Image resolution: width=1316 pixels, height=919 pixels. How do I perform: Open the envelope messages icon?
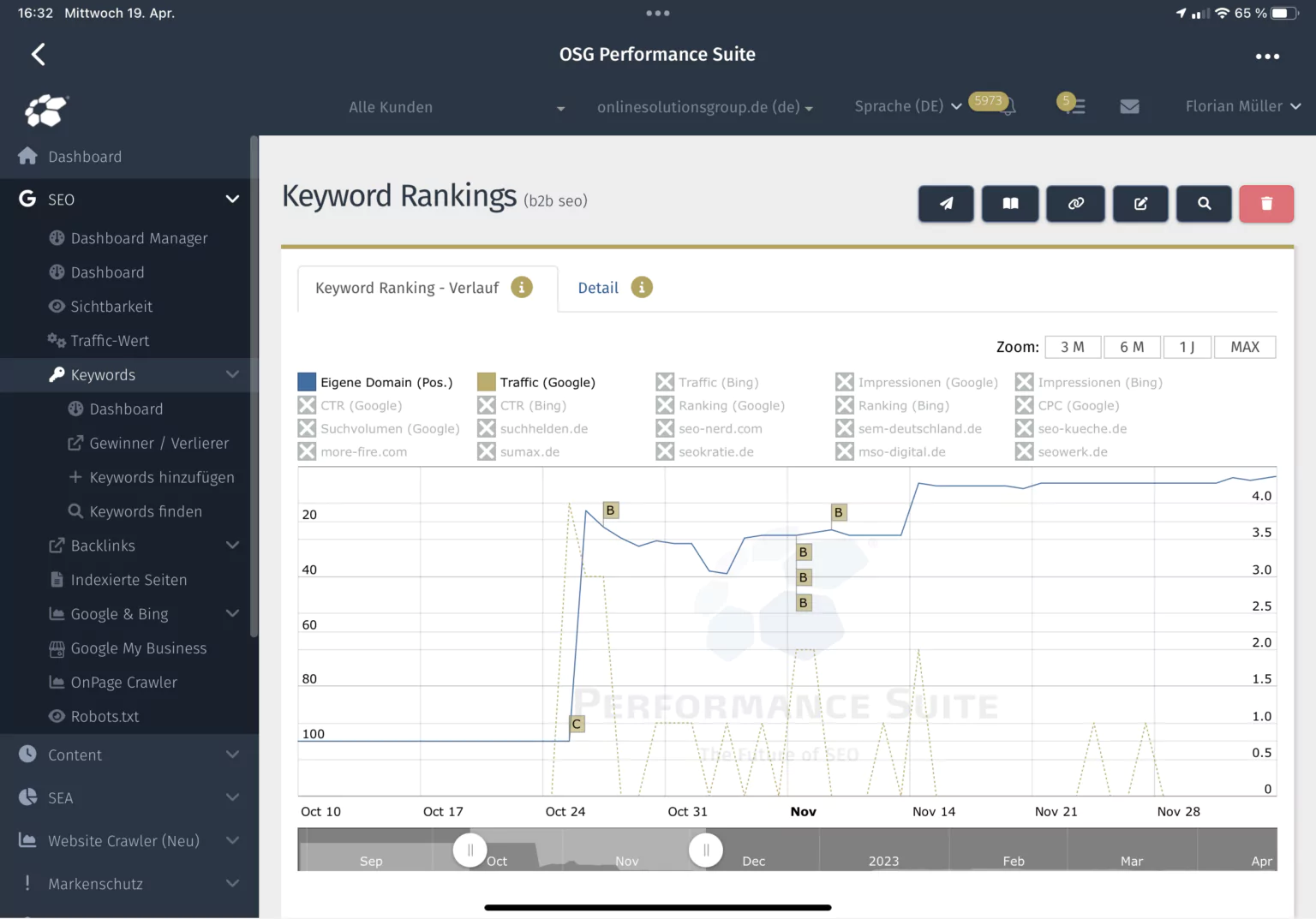(1129, 107)
